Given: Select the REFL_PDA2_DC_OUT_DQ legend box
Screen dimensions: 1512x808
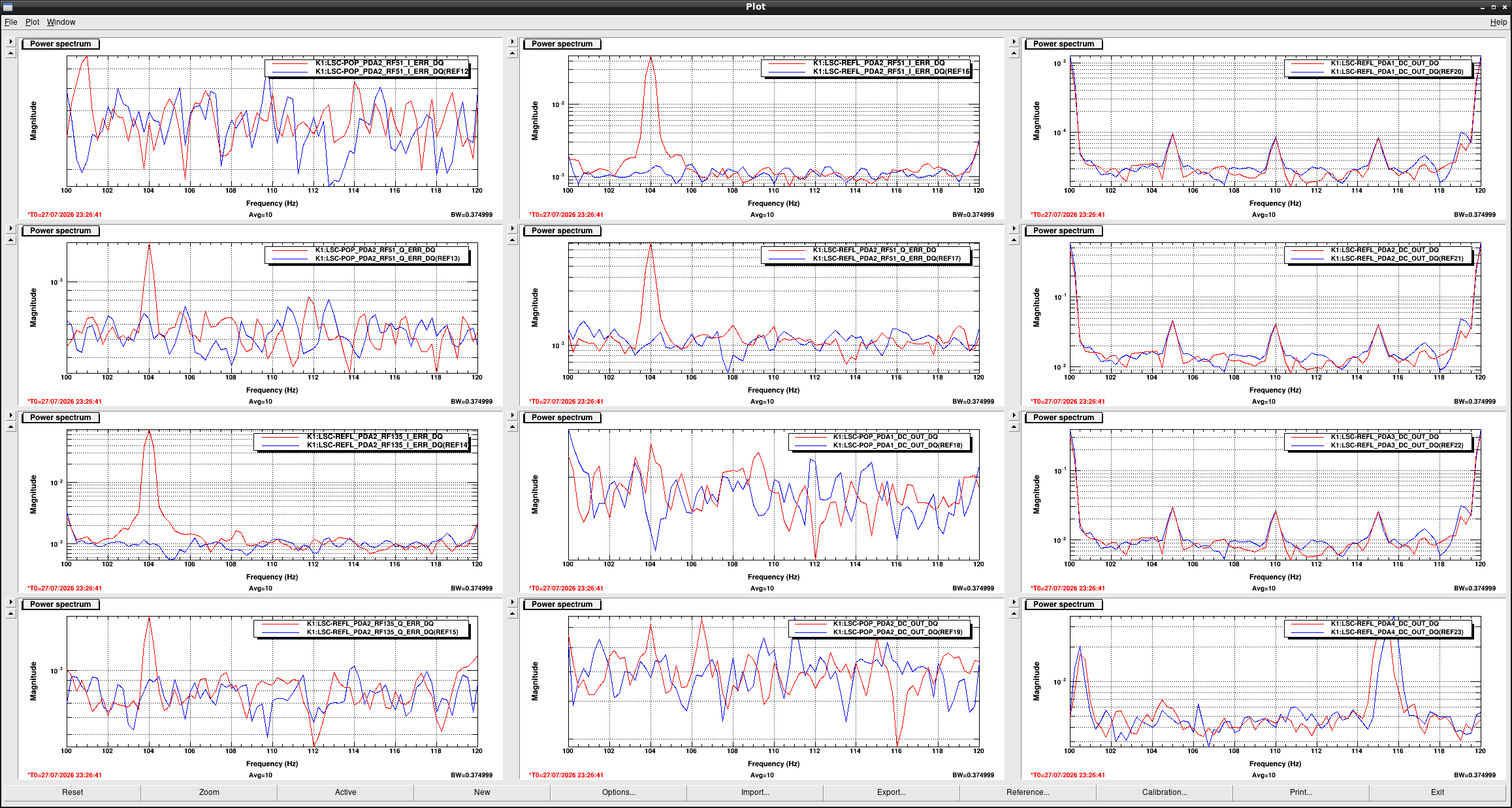Looking at the screenshot, I should pyautogui.click(x=1378, y=254).
